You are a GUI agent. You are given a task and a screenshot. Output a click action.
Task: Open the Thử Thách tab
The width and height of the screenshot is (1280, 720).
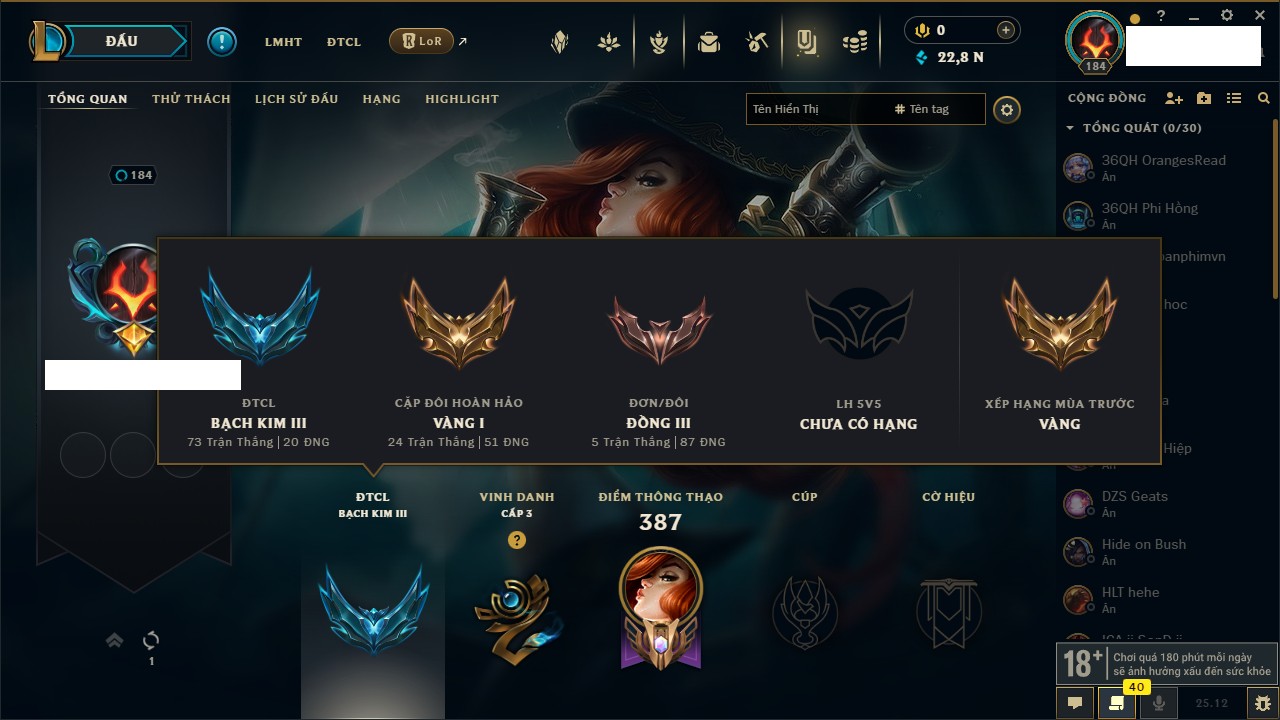pyautogui.click(x=191, y=99)
